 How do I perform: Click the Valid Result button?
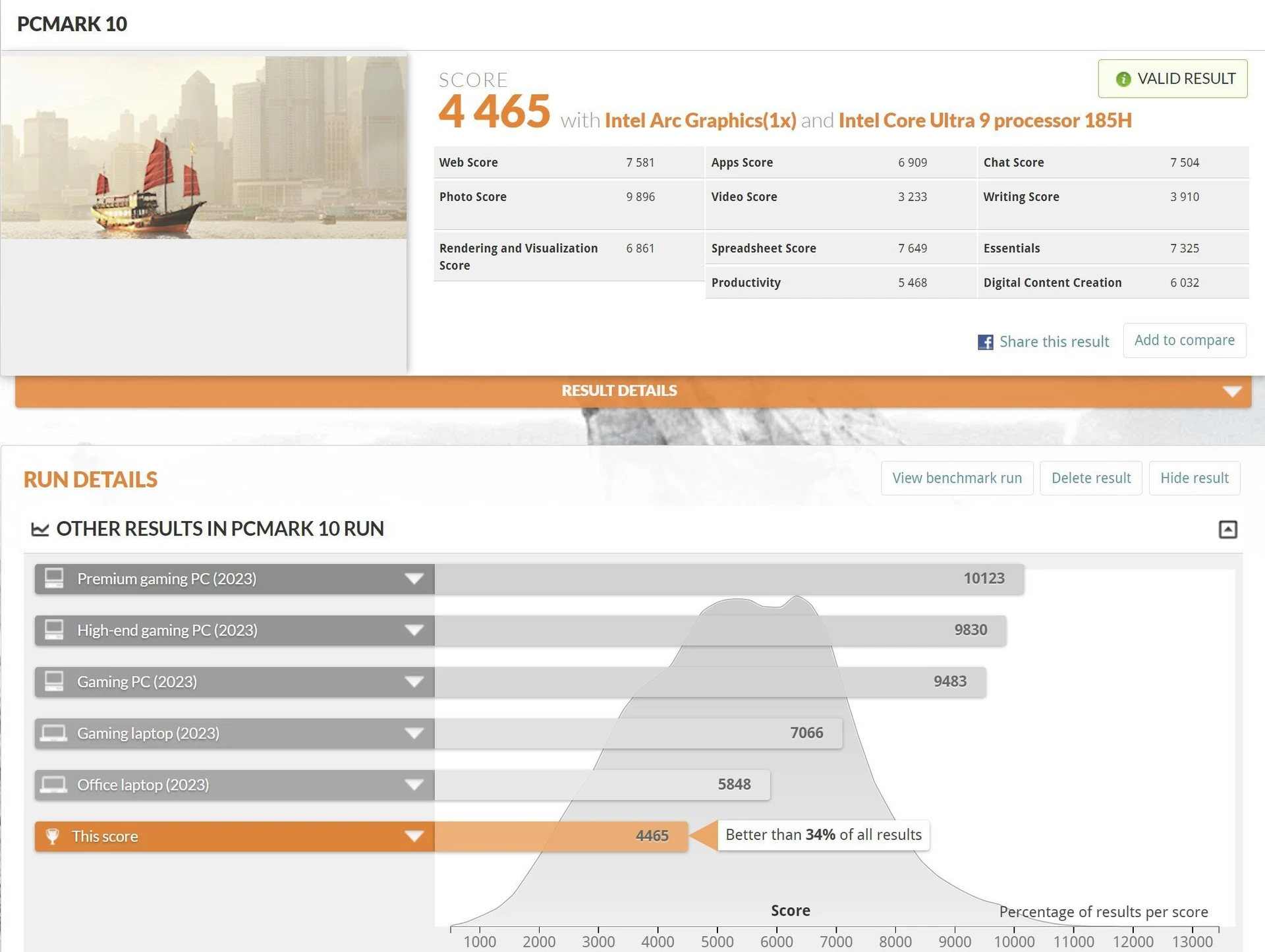[1172, 79]
